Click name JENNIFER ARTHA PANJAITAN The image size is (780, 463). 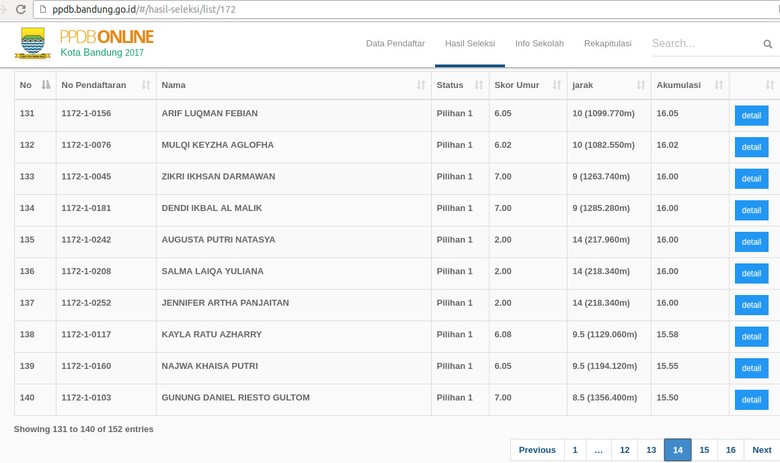click(x=225, y=303)
